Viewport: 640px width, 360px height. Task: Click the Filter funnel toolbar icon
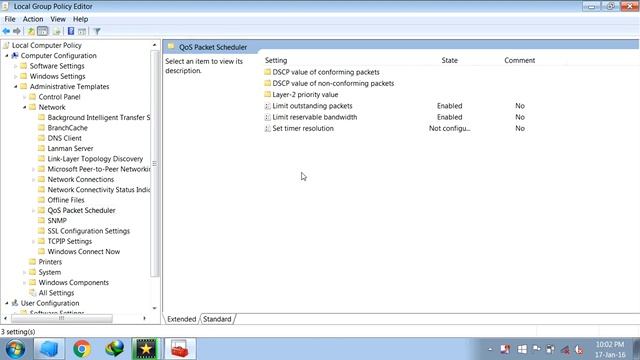[97, 31]
